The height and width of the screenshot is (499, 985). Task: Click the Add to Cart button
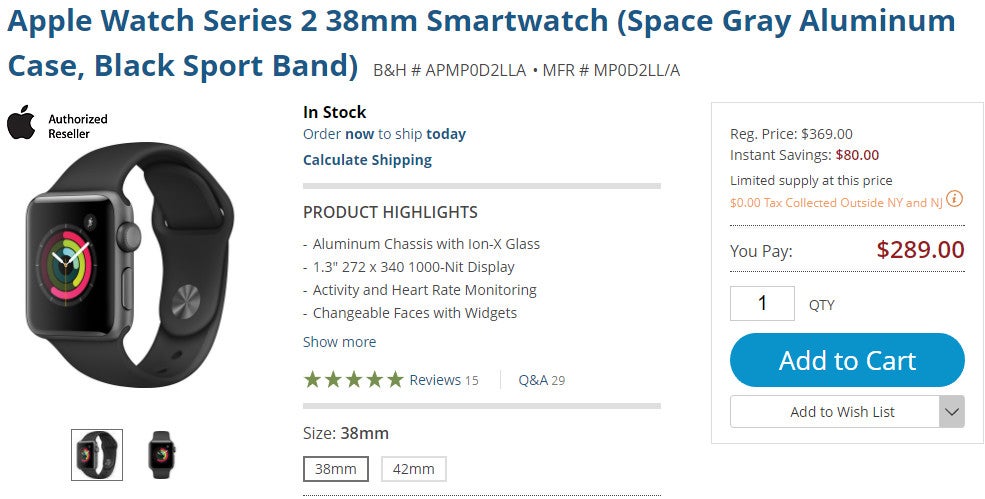[847, 360]
